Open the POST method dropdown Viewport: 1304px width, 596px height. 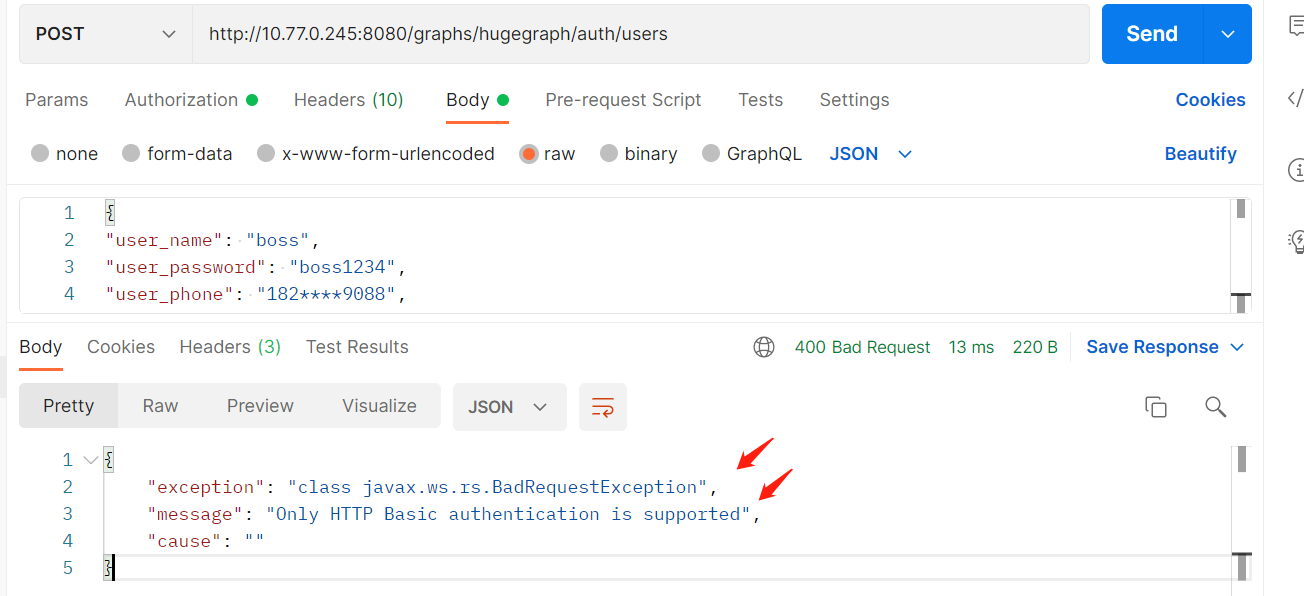(105, 33)
